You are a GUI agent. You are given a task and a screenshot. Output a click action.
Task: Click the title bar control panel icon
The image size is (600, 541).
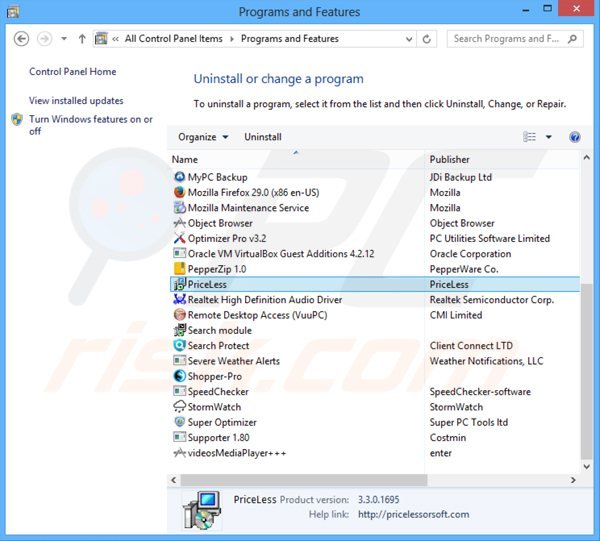point(13,12)
